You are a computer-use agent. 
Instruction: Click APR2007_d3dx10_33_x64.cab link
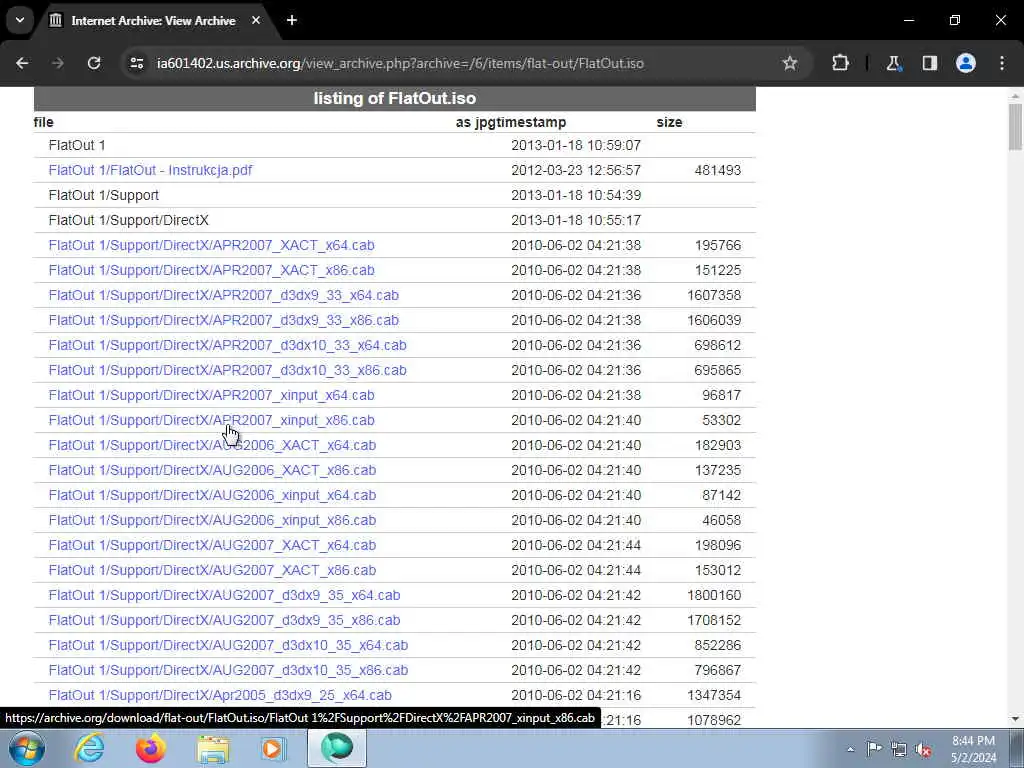tap(227, 345)
